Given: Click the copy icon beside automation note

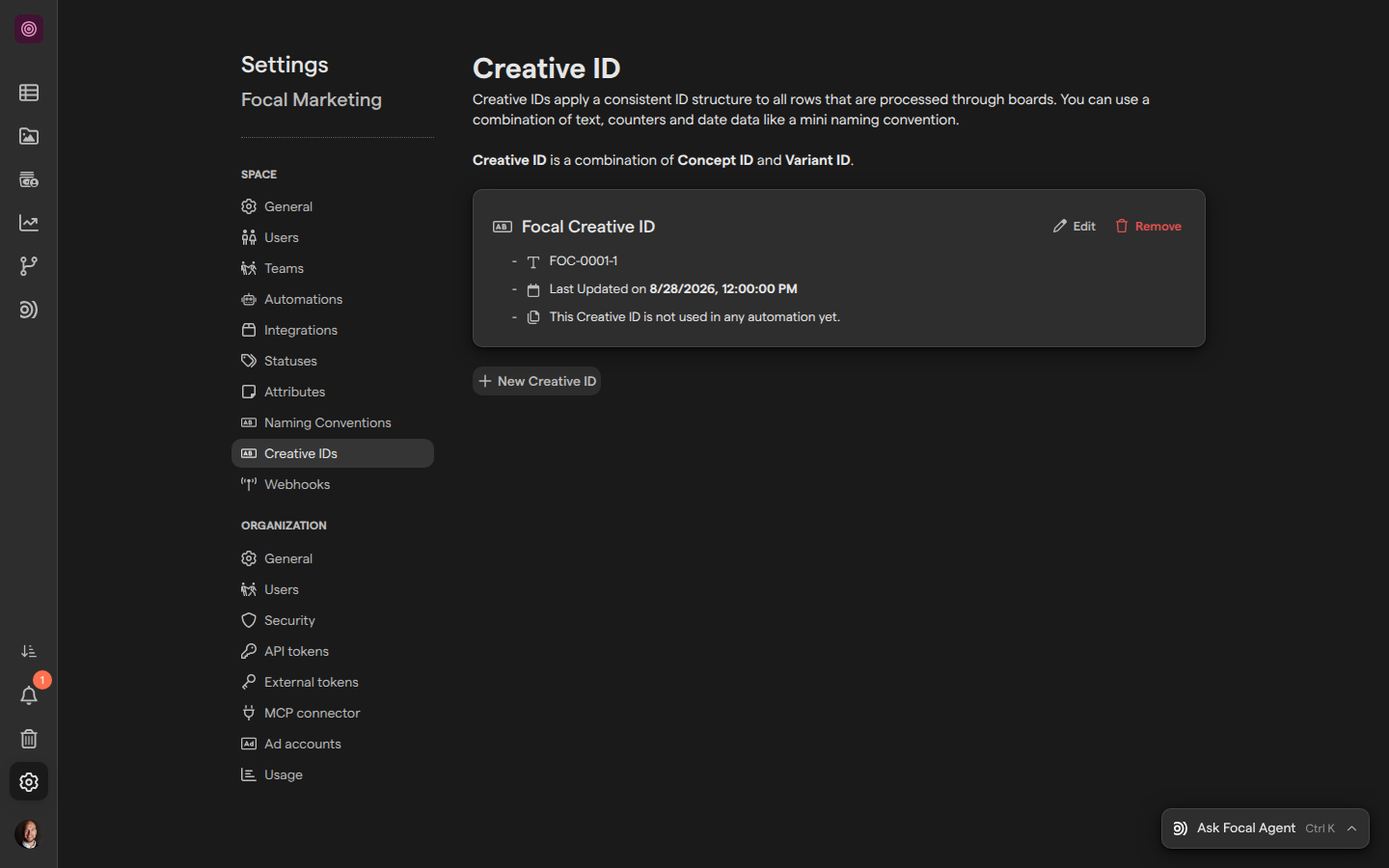Looking at the screenshot, I should (533, 316).
